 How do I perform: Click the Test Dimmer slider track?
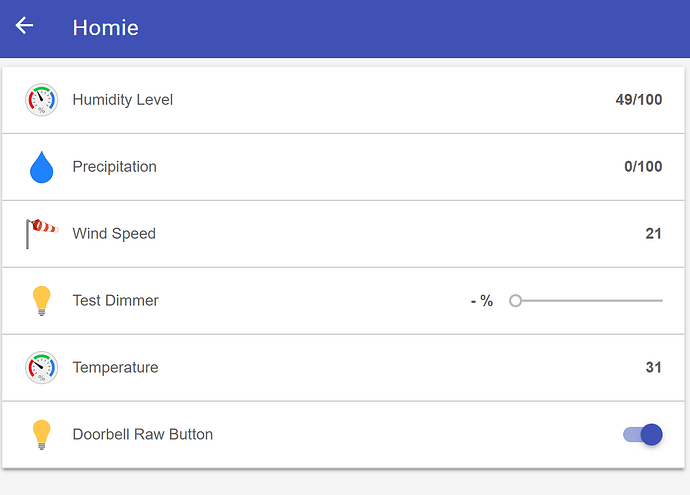[590, 300]
